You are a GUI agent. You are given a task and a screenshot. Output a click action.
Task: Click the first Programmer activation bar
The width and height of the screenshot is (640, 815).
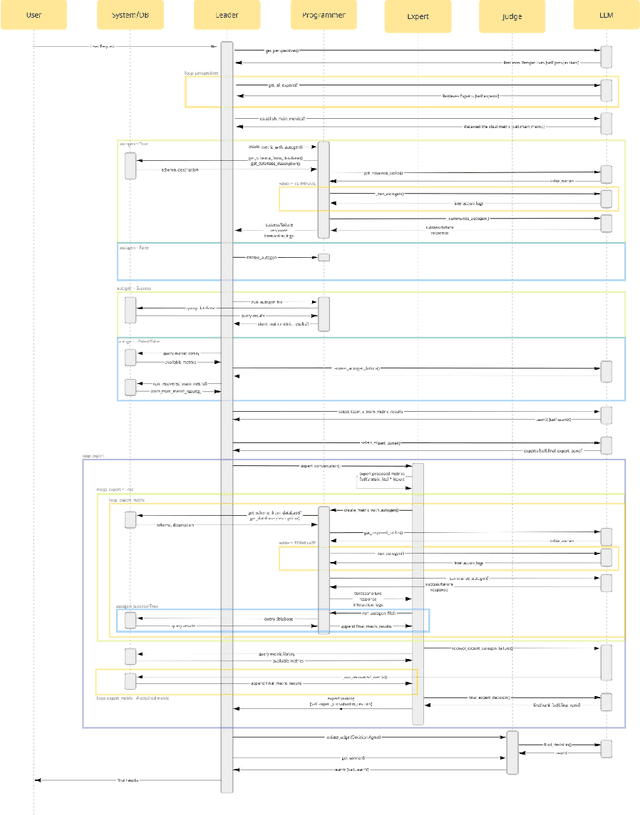[x=323, y=189]
